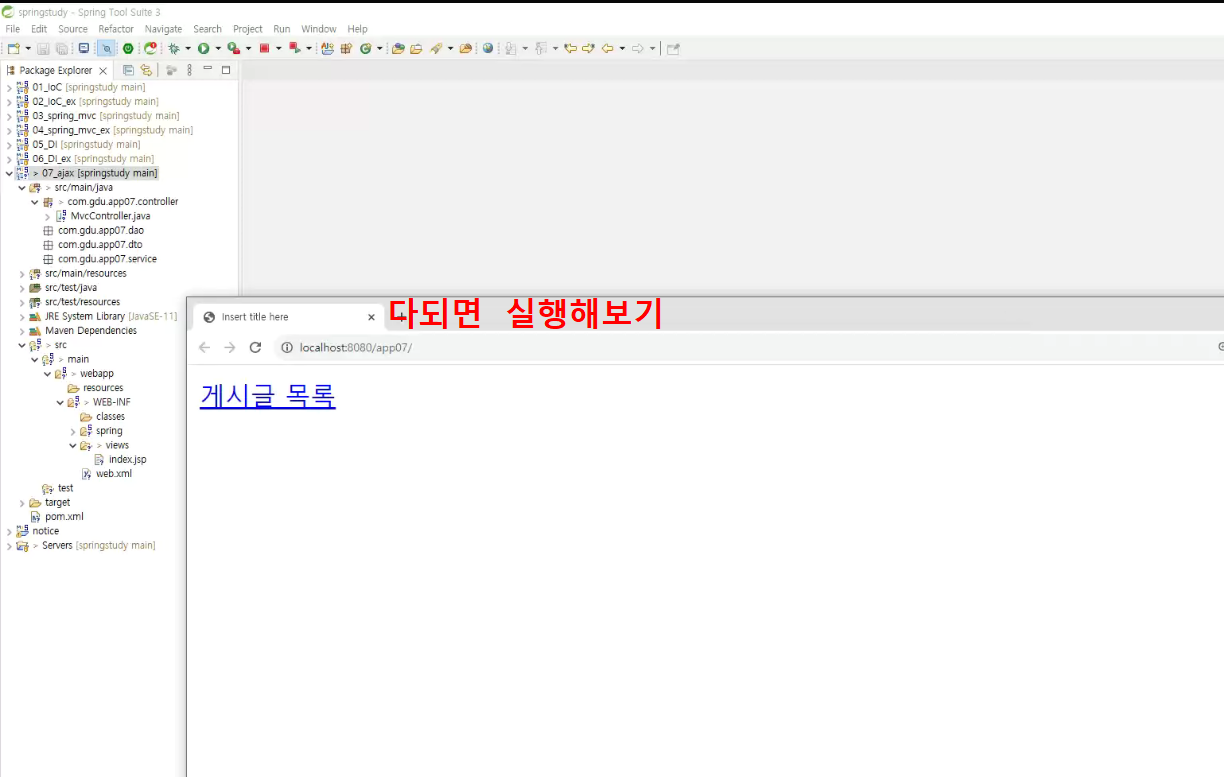Open the Refactor menu
Screen dimensions: 1224x777
point(116,29)
